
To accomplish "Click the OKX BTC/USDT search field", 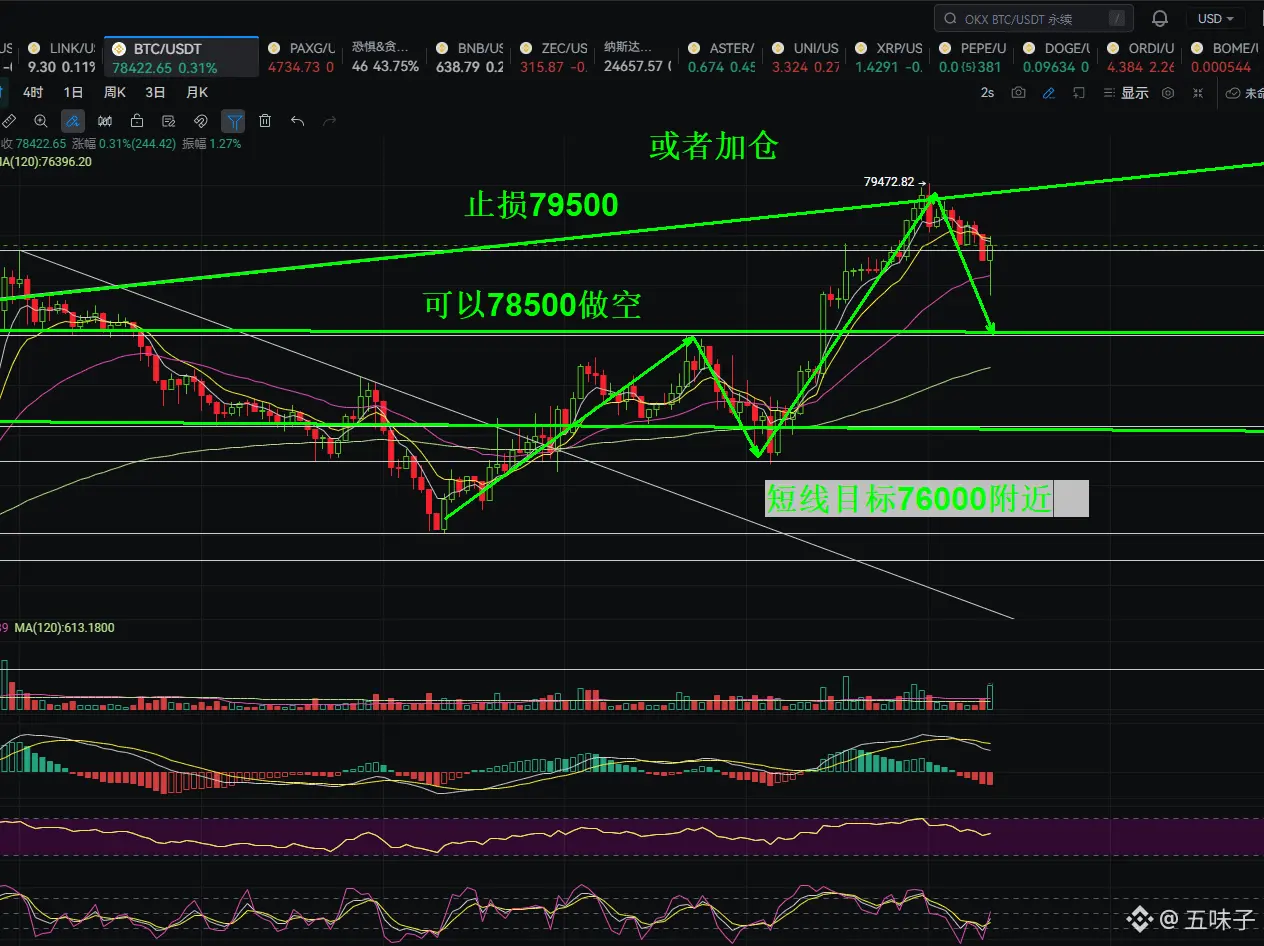I will coord(1034,18).
